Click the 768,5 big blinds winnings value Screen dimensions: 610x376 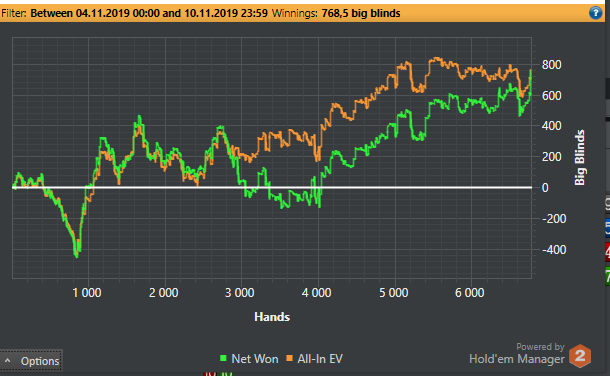[x=361, y=13]
